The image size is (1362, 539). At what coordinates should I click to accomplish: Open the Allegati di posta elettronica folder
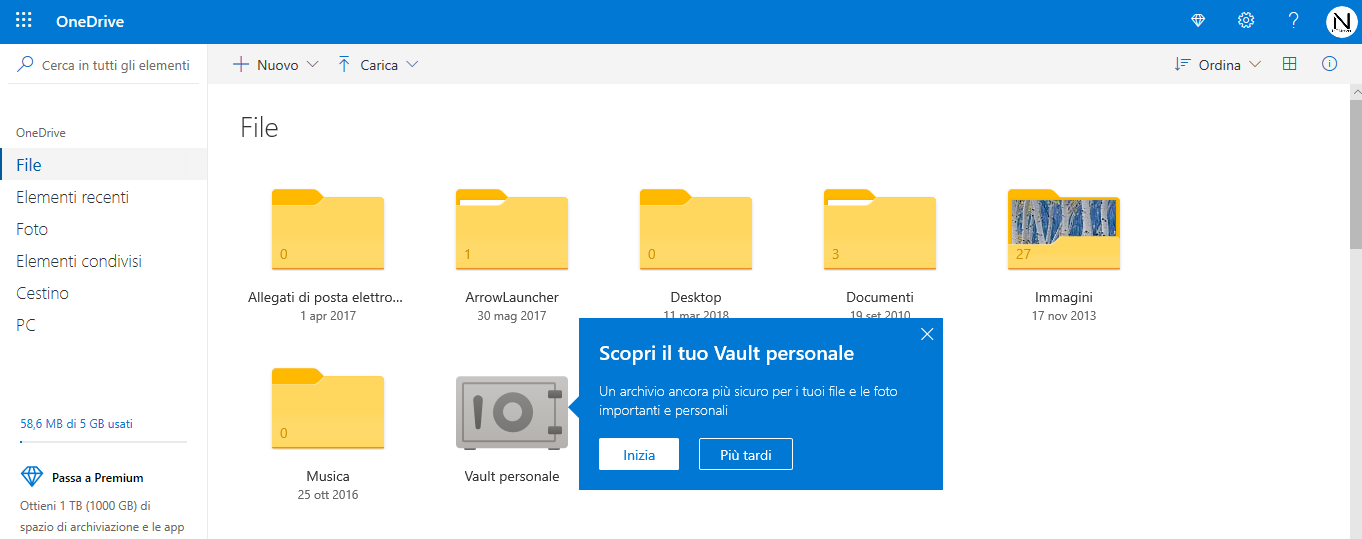tap(328, 229)
